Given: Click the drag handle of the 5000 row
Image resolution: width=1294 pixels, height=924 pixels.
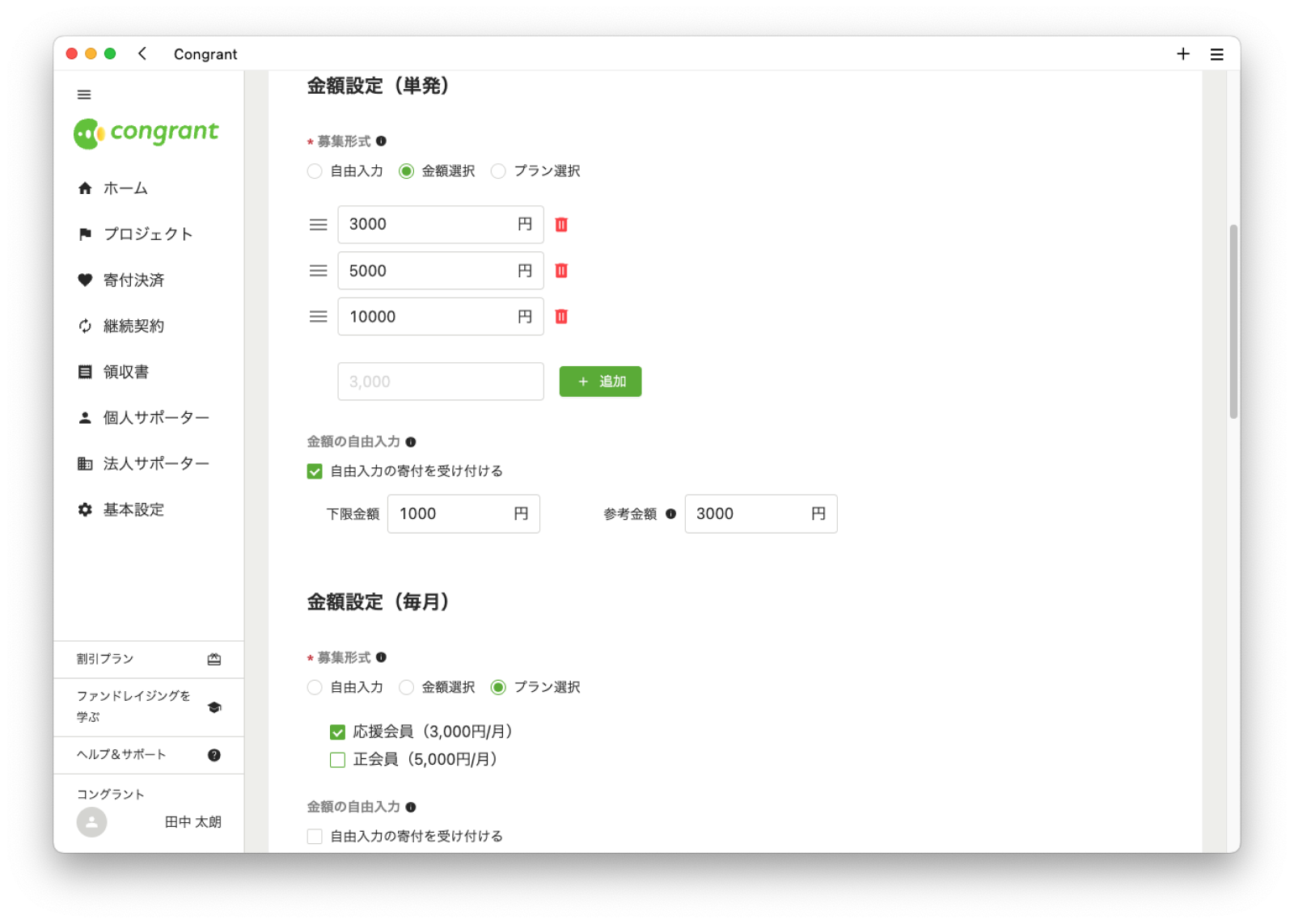Looking at the screenshot, I should pyautogui.click(x=319, y=271).
